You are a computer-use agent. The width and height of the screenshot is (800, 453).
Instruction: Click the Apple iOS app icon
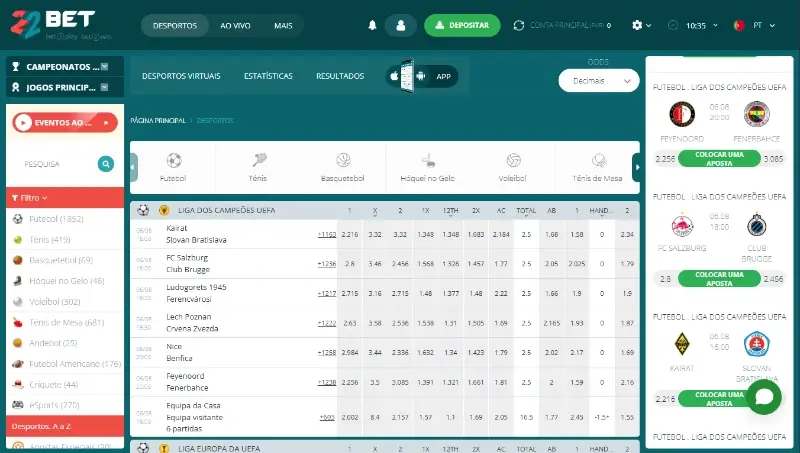(394, 77)
